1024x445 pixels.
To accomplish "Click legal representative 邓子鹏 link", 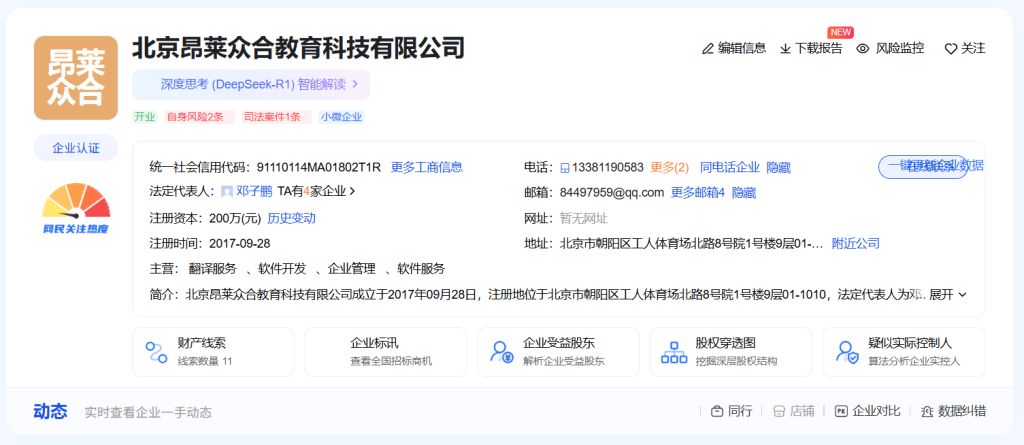I will 254,191.
